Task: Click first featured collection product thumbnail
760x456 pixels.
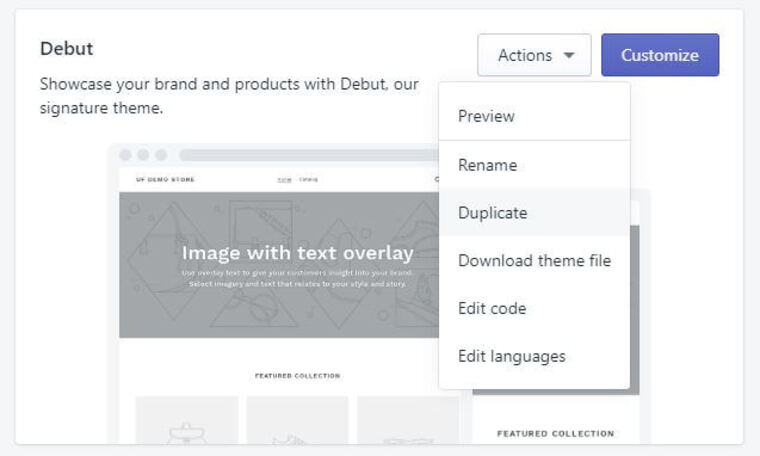Action: point(187,420)
